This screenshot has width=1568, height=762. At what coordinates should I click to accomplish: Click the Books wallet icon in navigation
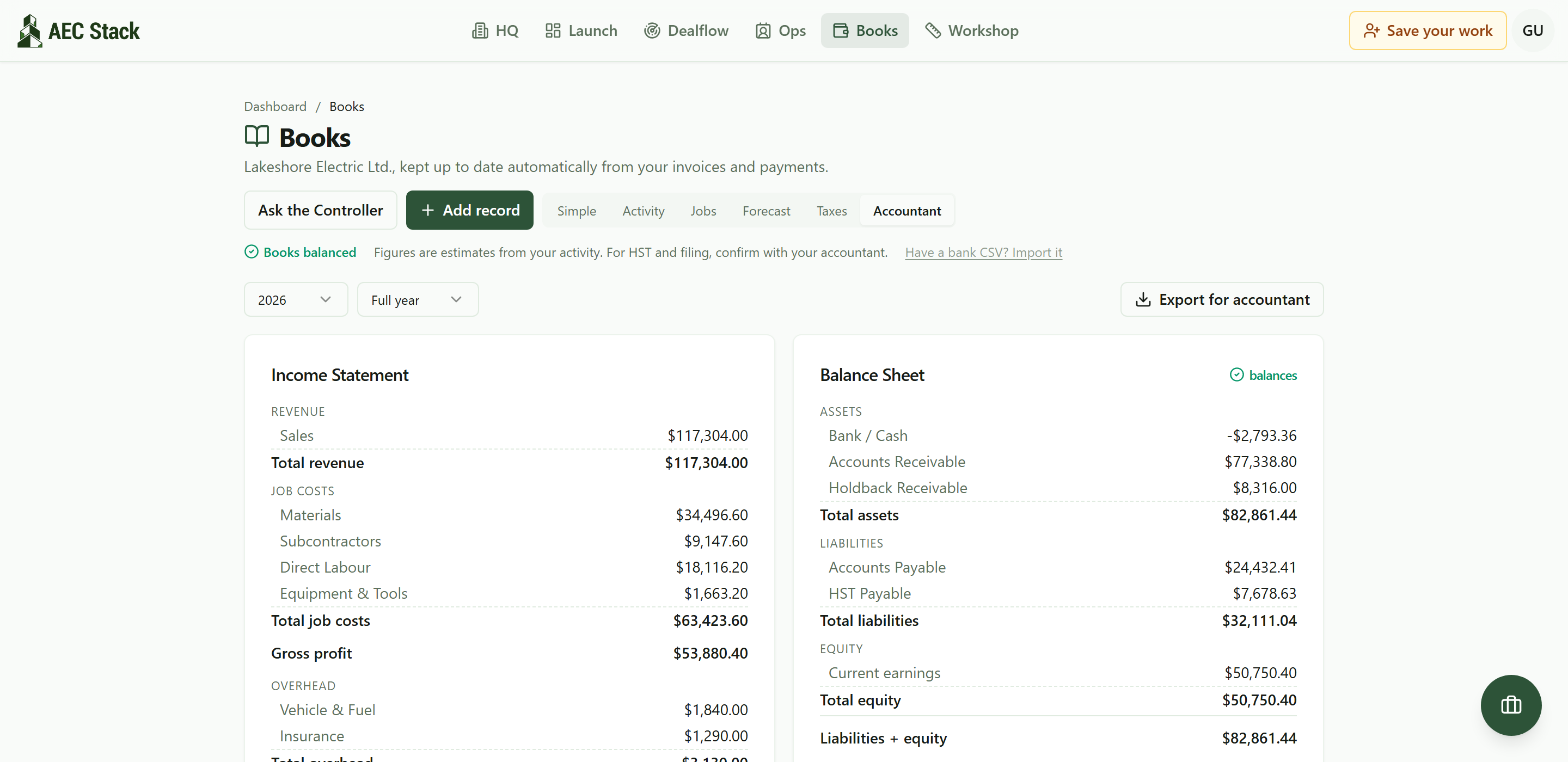pos(841,30)
